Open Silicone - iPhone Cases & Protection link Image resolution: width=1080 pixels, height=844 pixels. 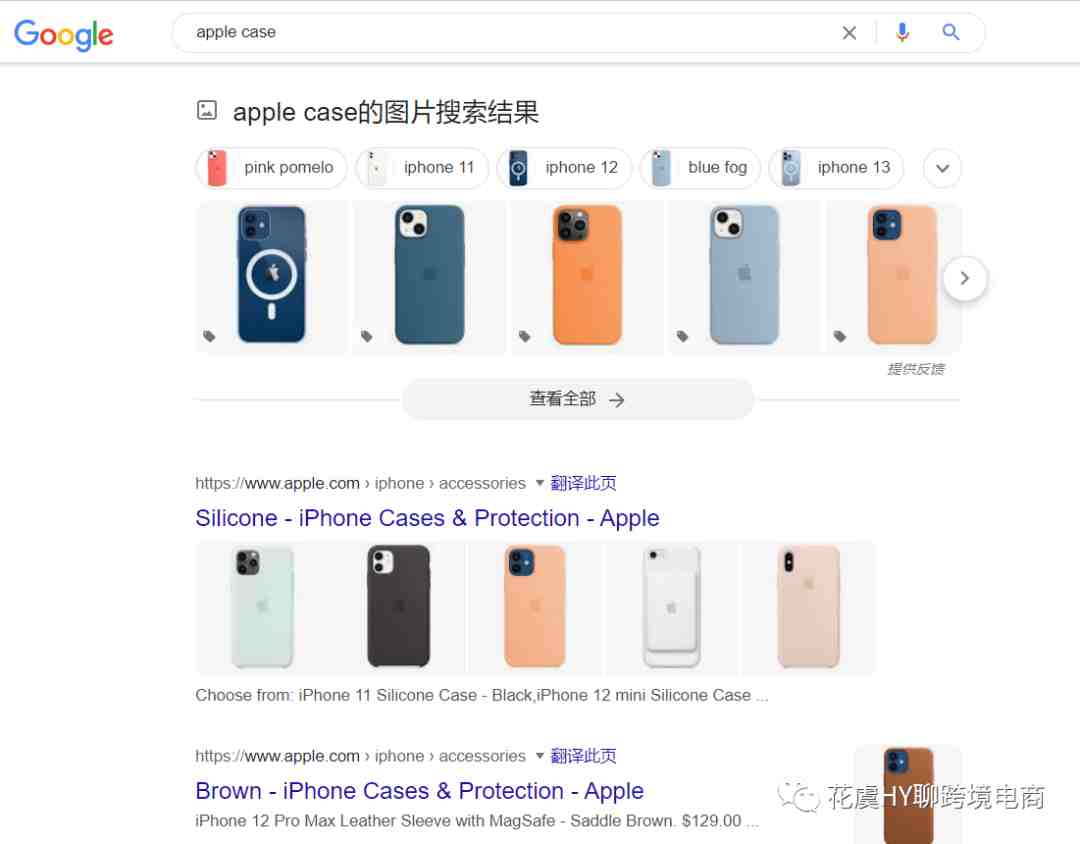click(x=427, y=517)
